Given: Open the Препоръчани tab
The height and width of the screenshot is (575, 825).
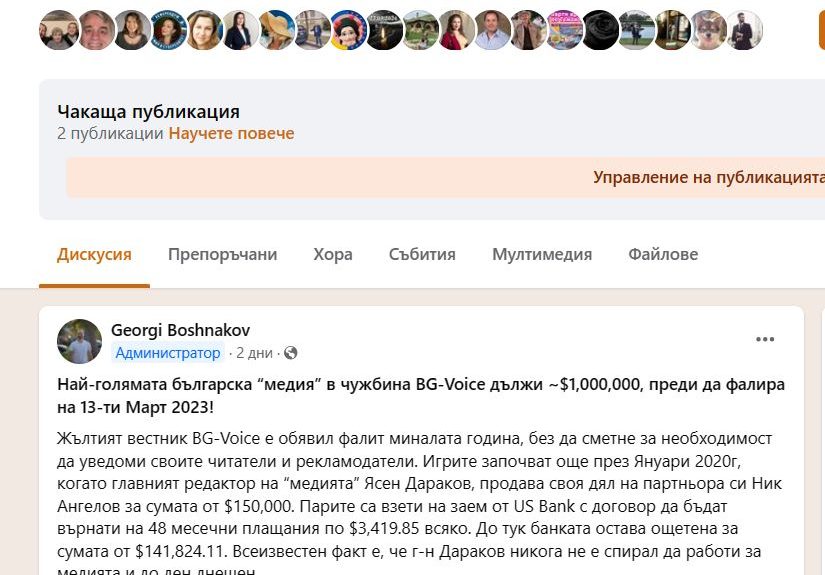Looking at the screenshot, I should click(x=222, y=254).
